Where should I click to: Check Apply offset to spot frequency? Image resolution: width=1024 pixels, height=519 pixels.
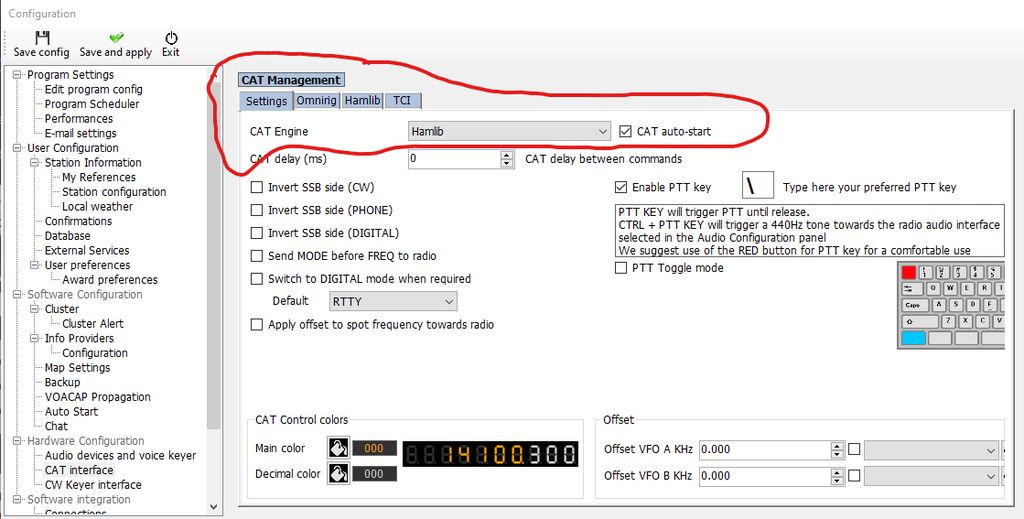click(257, 324)
